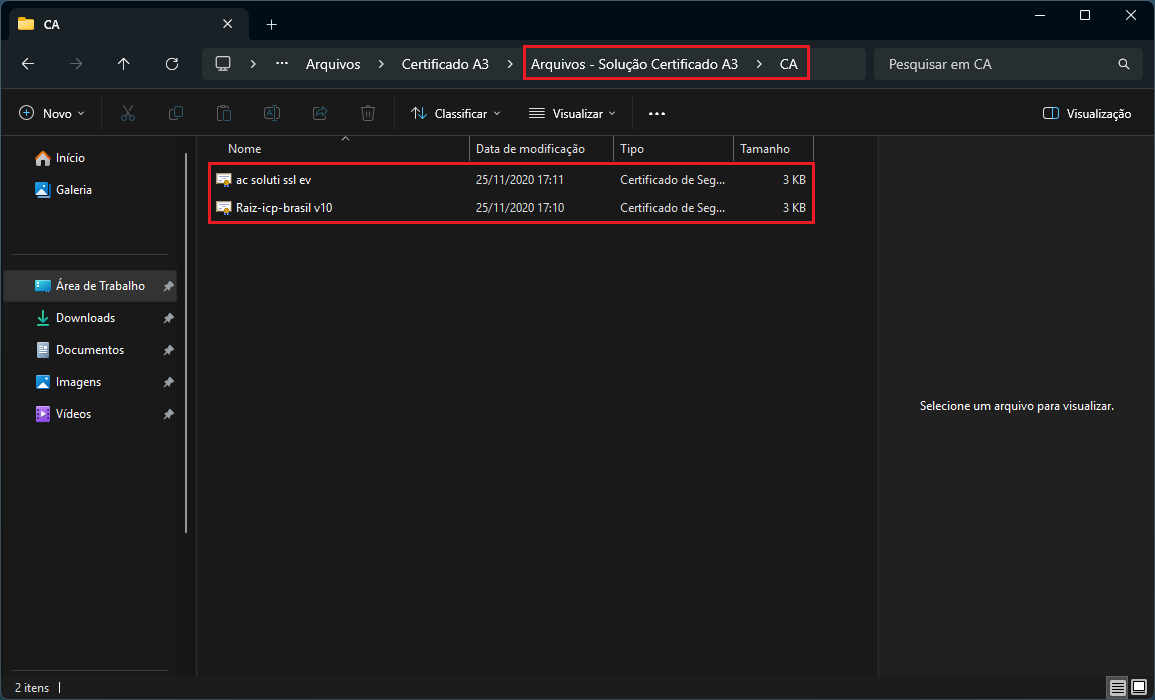Add a new tab with plus button
This screenshot has height=700, width=1155.
(271, 24)
